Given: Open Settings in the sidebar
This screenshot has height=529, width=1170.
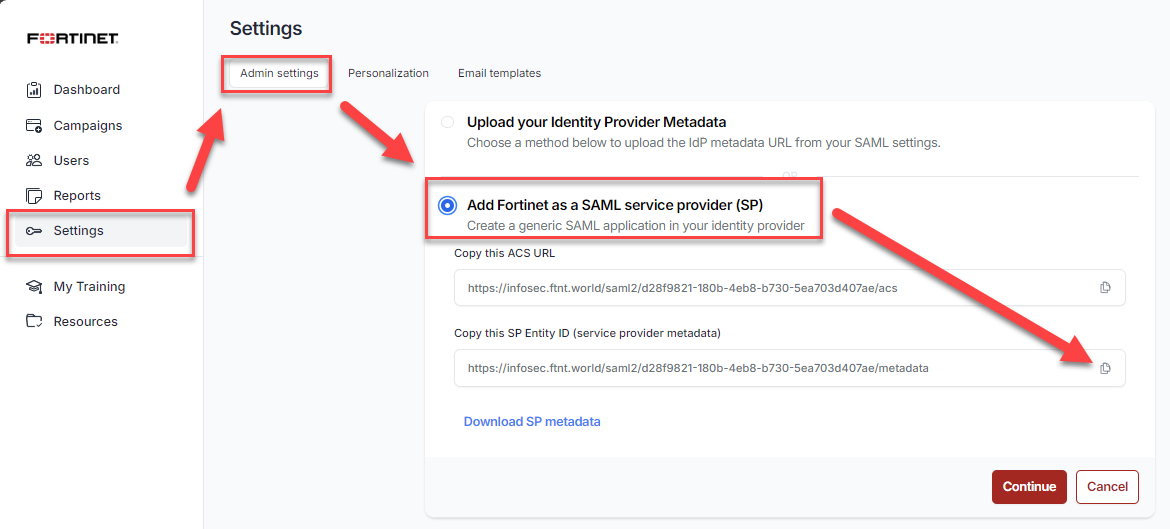Looking at the screenshot, I should tap(101, 231).
